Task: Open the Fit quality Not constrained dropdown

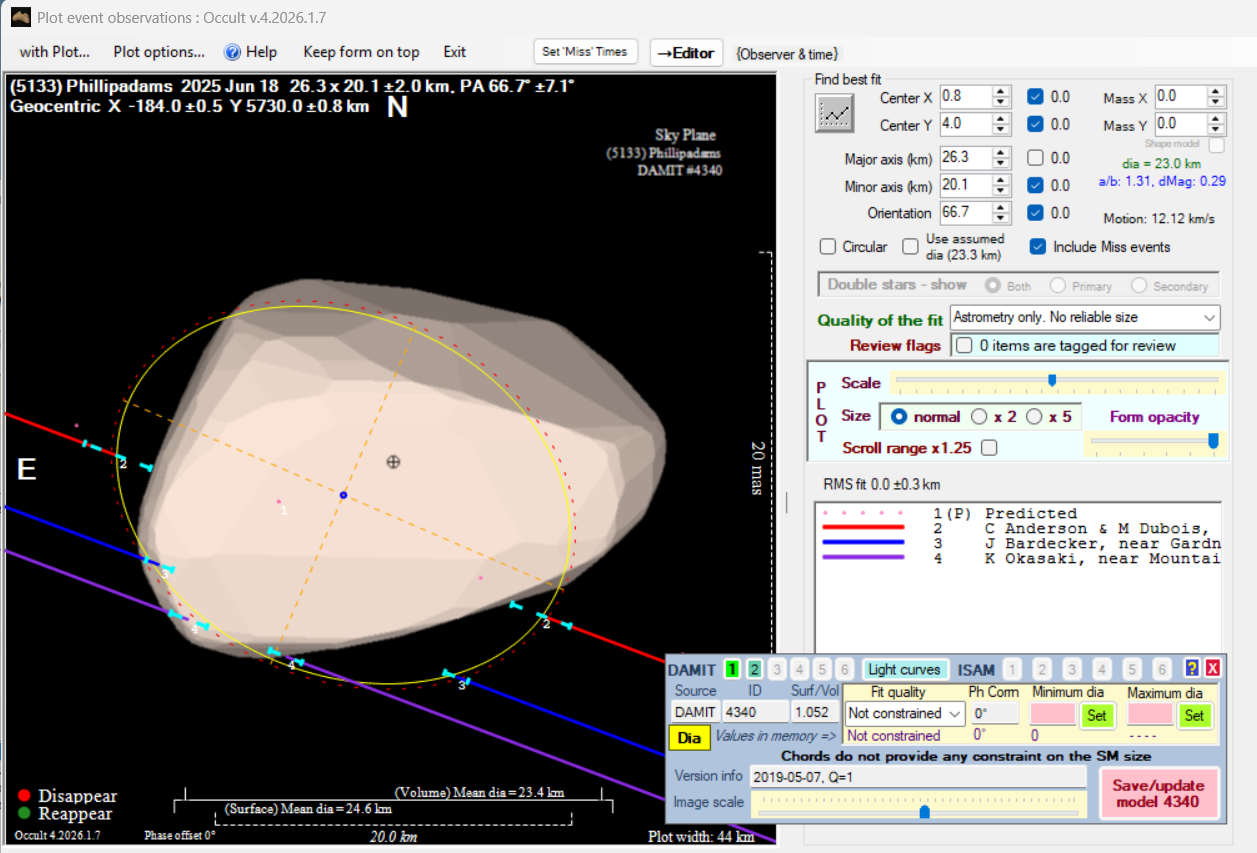Action: click(905, 713)
